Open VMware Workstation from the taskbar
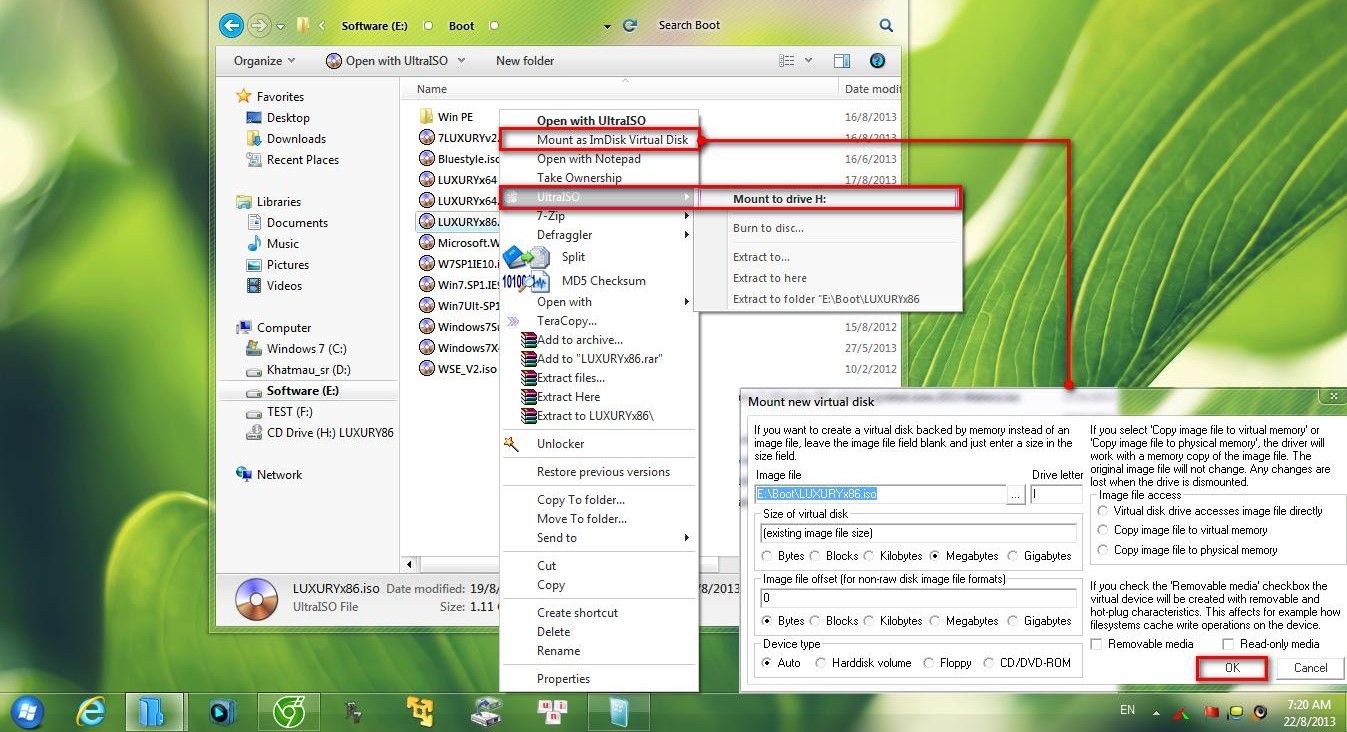 420,712
